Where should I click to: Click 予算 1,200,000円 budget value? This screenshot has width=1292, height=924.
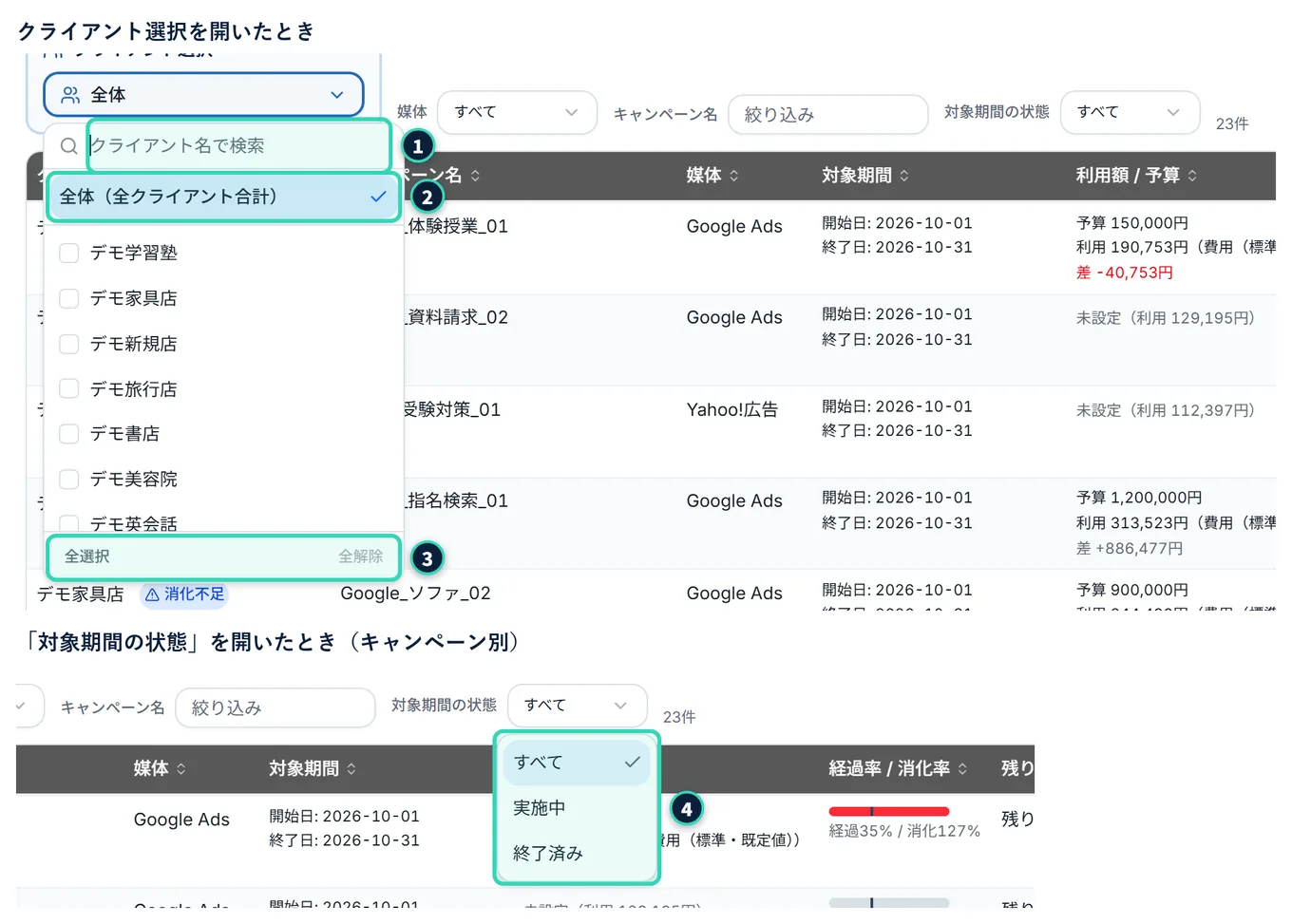[x=1138, y=499]
